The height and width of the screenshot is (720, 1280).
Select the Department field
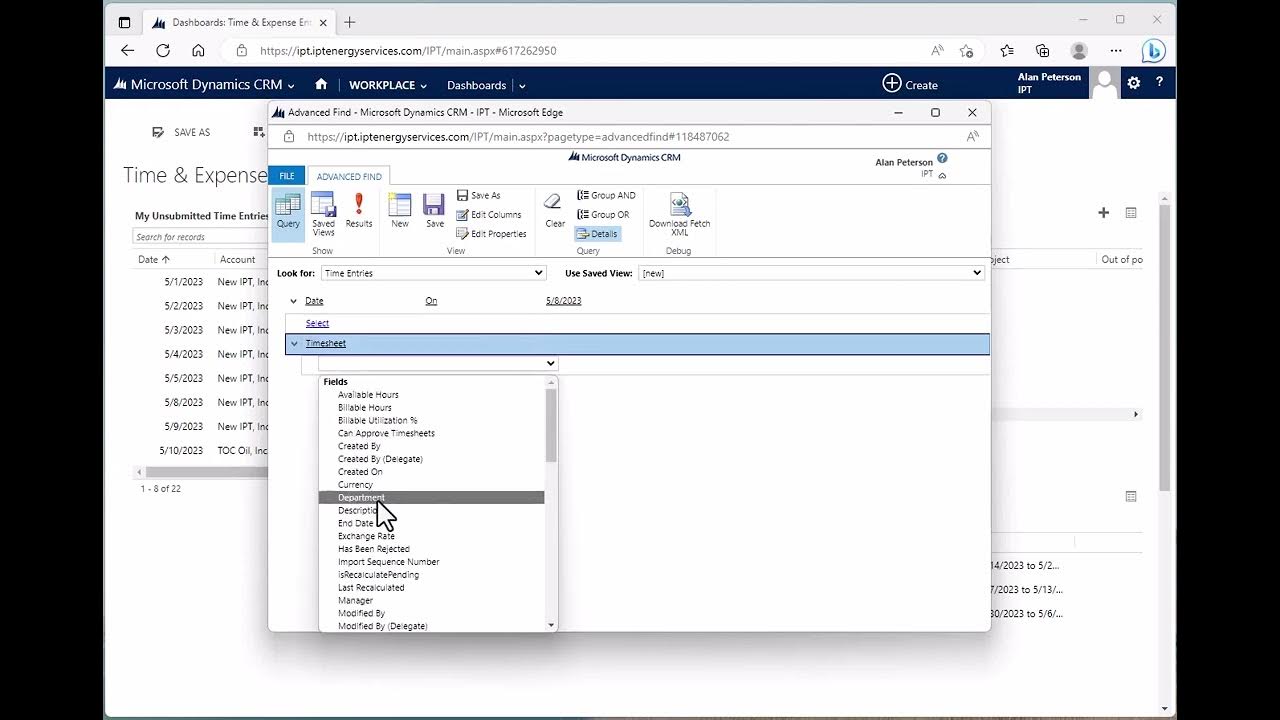[x=431, y=498]
